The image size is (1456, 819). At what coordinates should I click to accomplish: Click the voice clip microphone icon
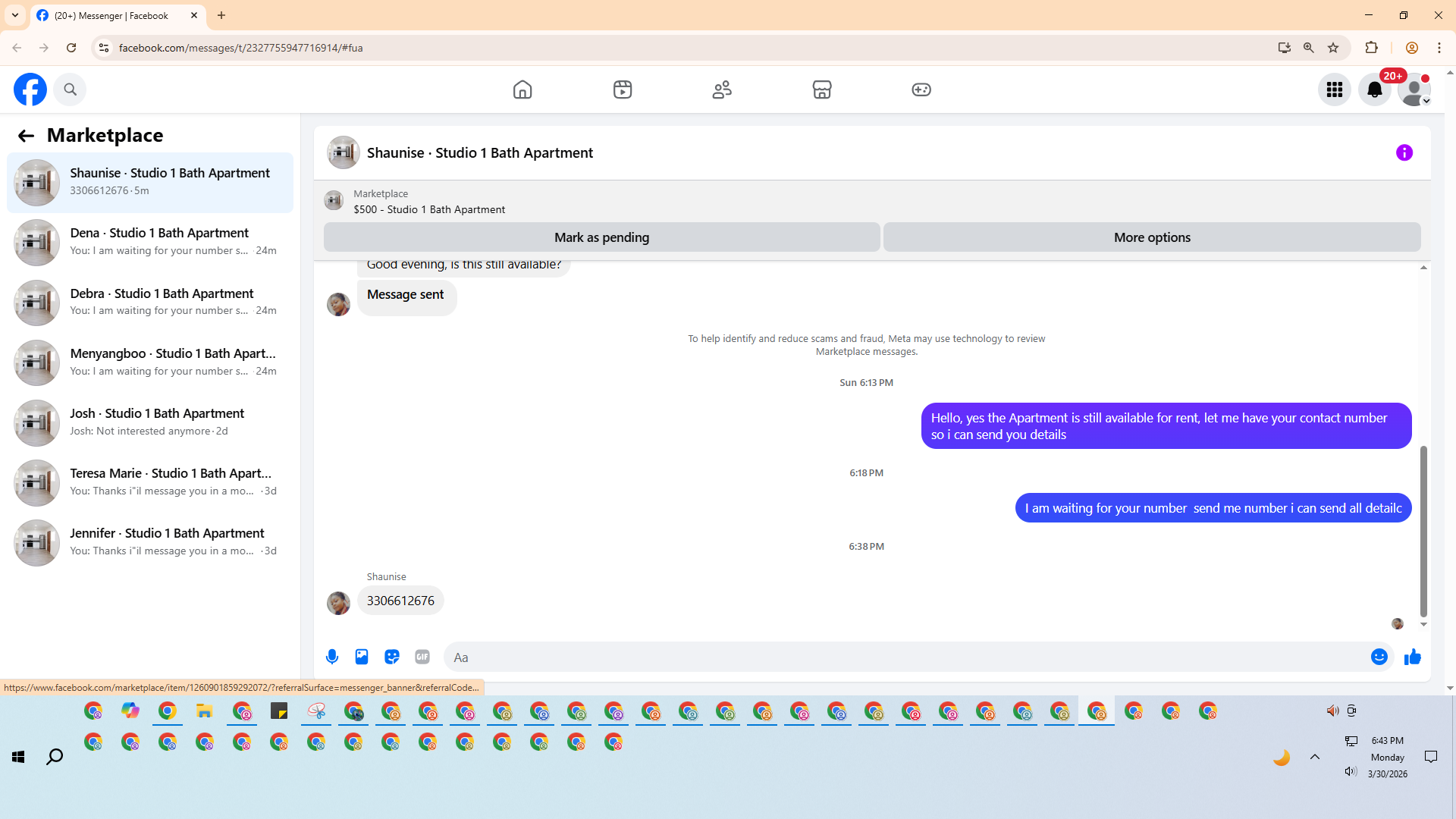point(332,657)
